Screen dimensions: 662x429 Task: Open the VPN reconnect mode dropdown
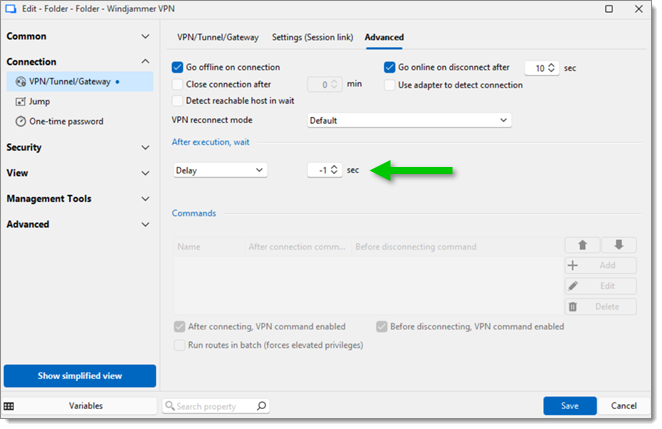point(409,120)
